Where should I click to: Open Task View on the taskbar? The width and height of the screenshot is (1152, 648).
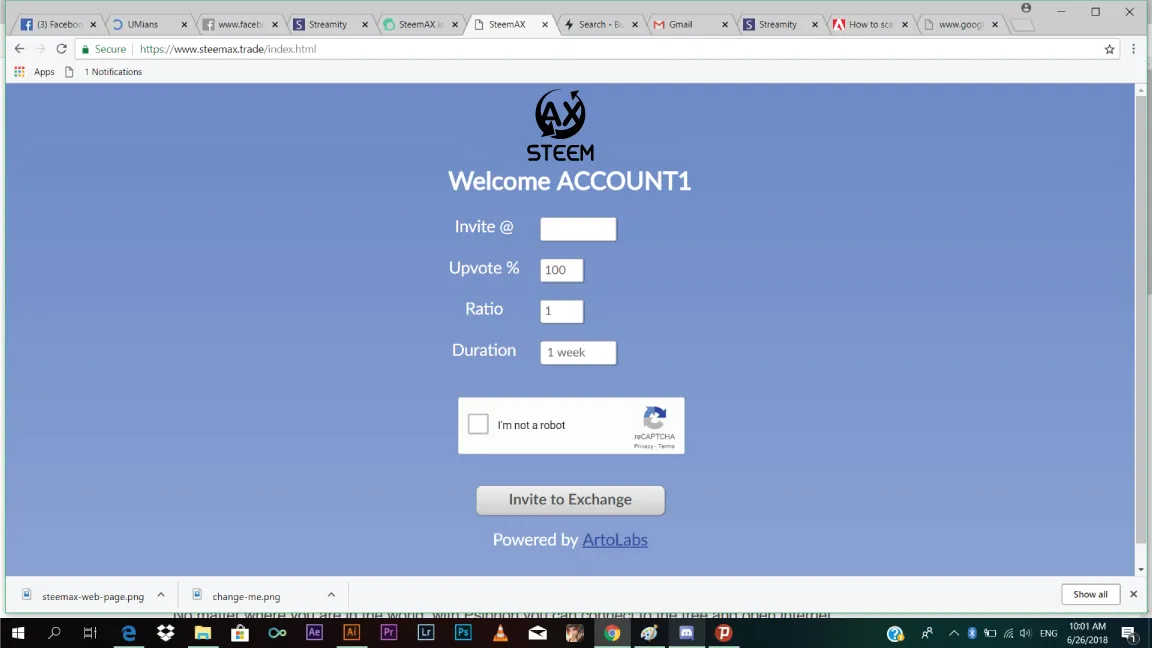[x=90, y=633]
